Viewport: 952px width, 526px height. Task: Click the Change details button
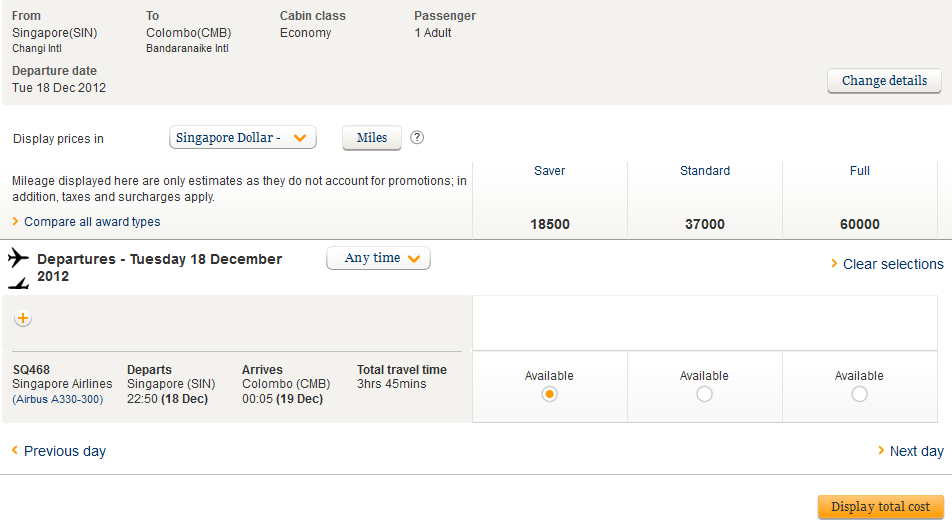884,81
